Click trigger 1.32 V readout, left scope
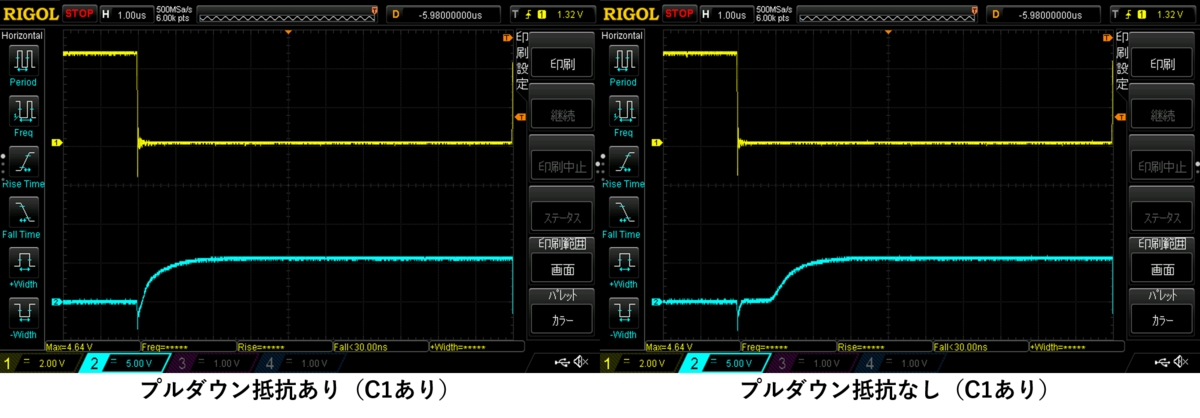The width and height of the screenshot is (1200, 418). (x=553, y=14)
